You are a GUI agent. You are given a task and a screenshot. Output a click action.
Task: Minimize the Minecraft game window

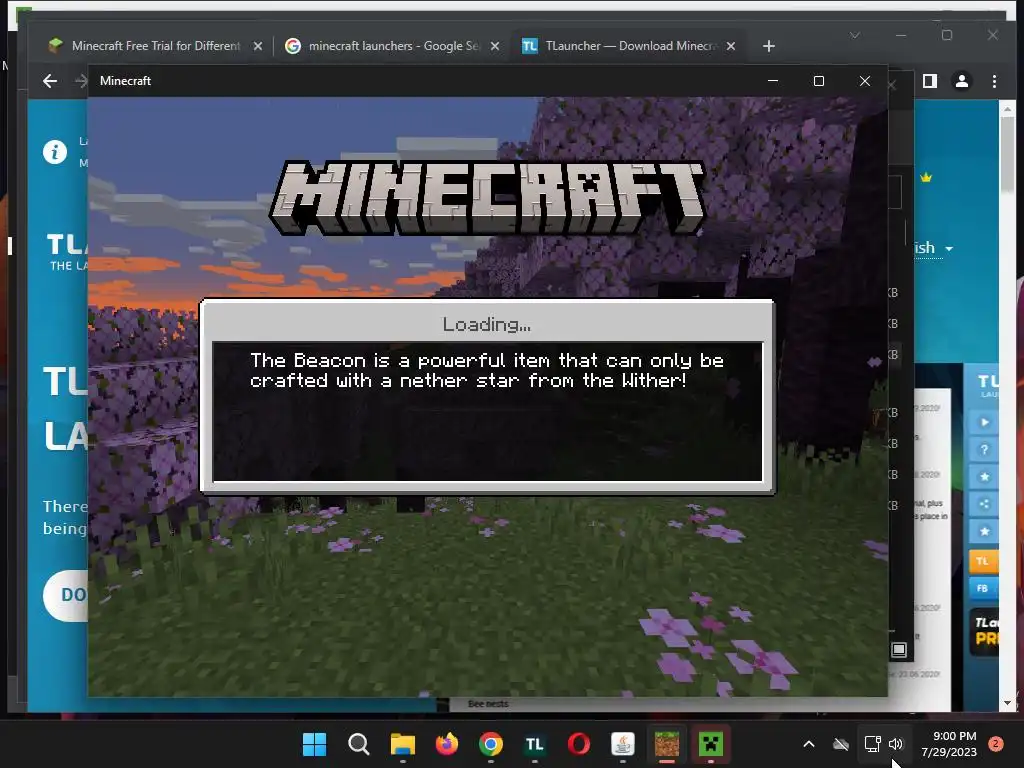773,81
